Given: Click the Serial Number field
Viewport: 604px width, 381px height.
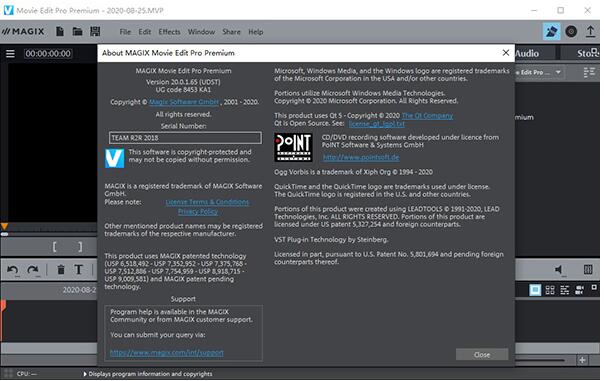Looking at the screenshot, I should 185,138.
